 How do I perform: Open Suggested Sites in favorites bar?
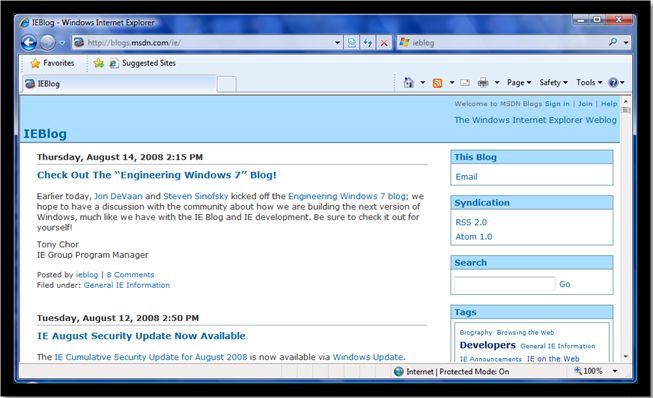(x=143, y=63)
